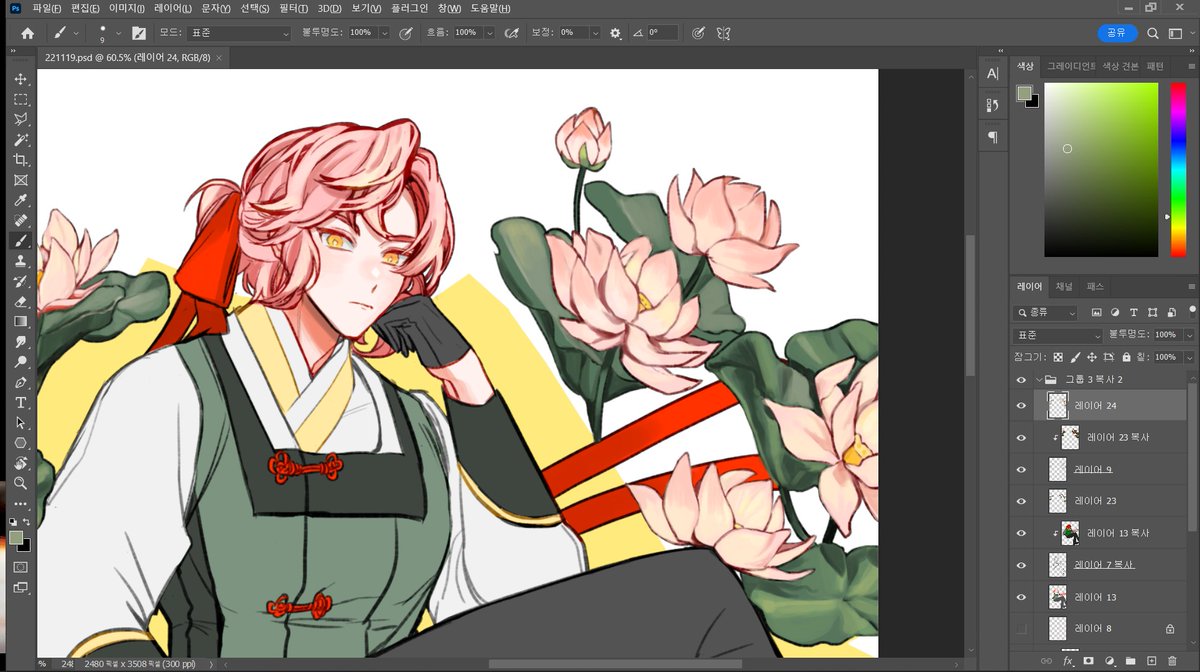Open brush mode dropdown 표준

click(239, 33)
